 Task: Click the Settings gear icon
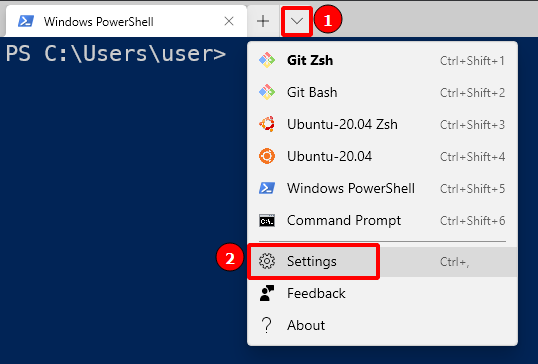tap(267, 261)
